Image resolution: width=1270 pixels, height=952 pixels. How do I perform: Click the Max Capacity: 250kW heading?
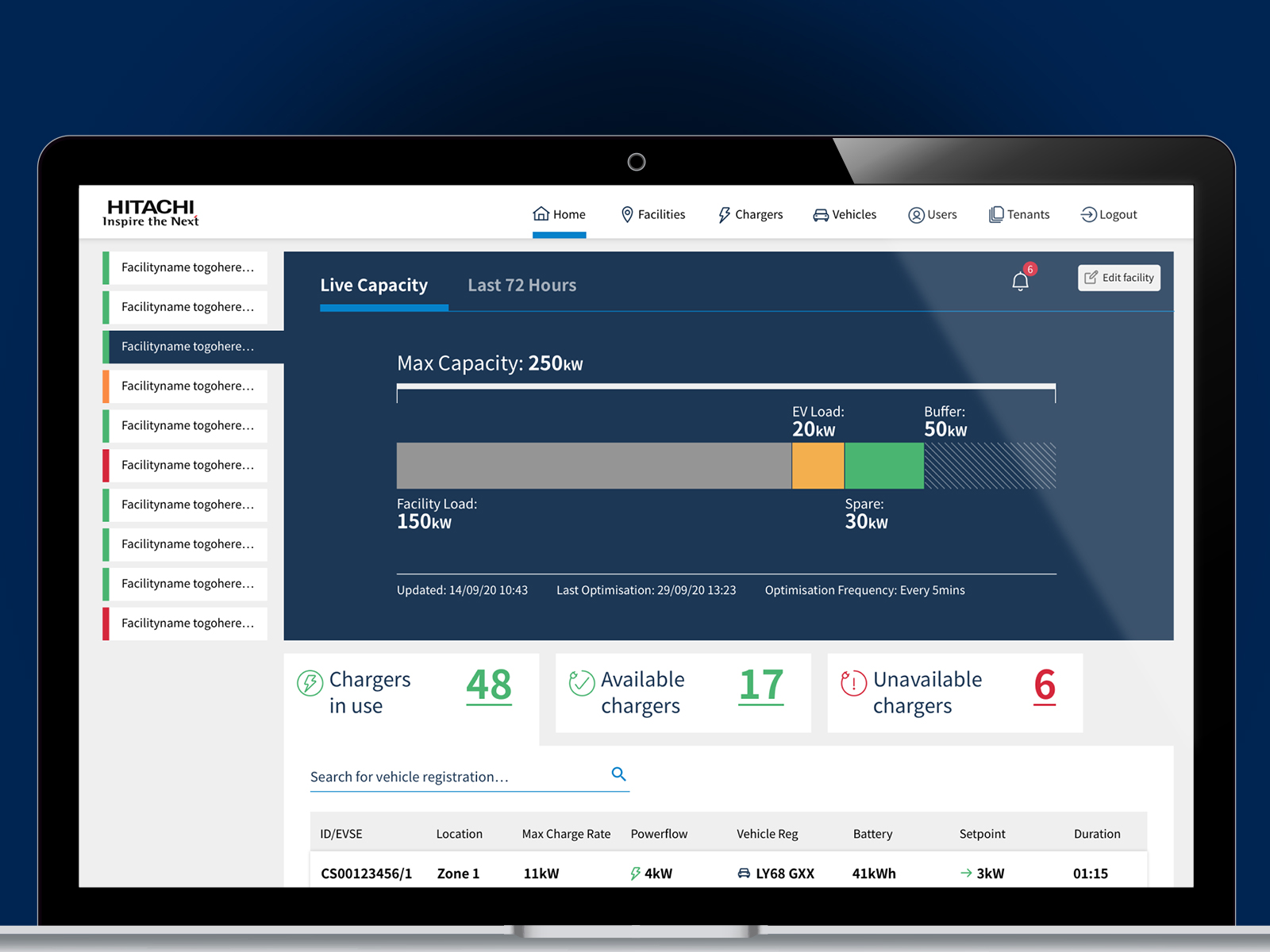click(490, 363)
